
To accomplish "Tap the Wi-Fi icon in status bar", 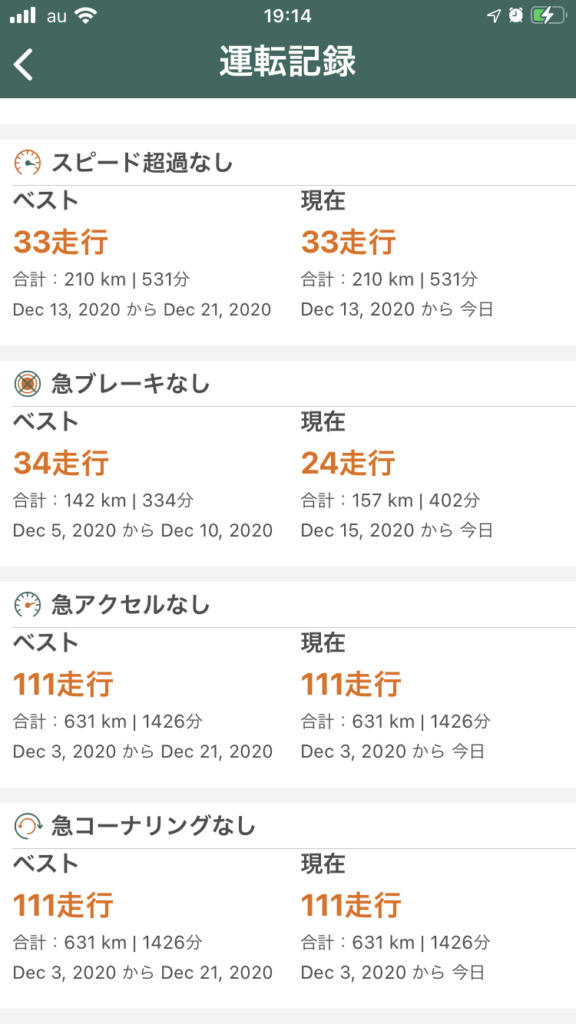I will point(85,15).
